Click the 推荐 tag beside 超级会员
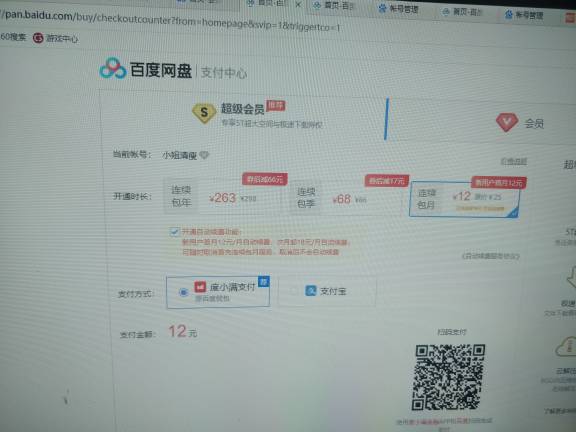 coord(276,106)
